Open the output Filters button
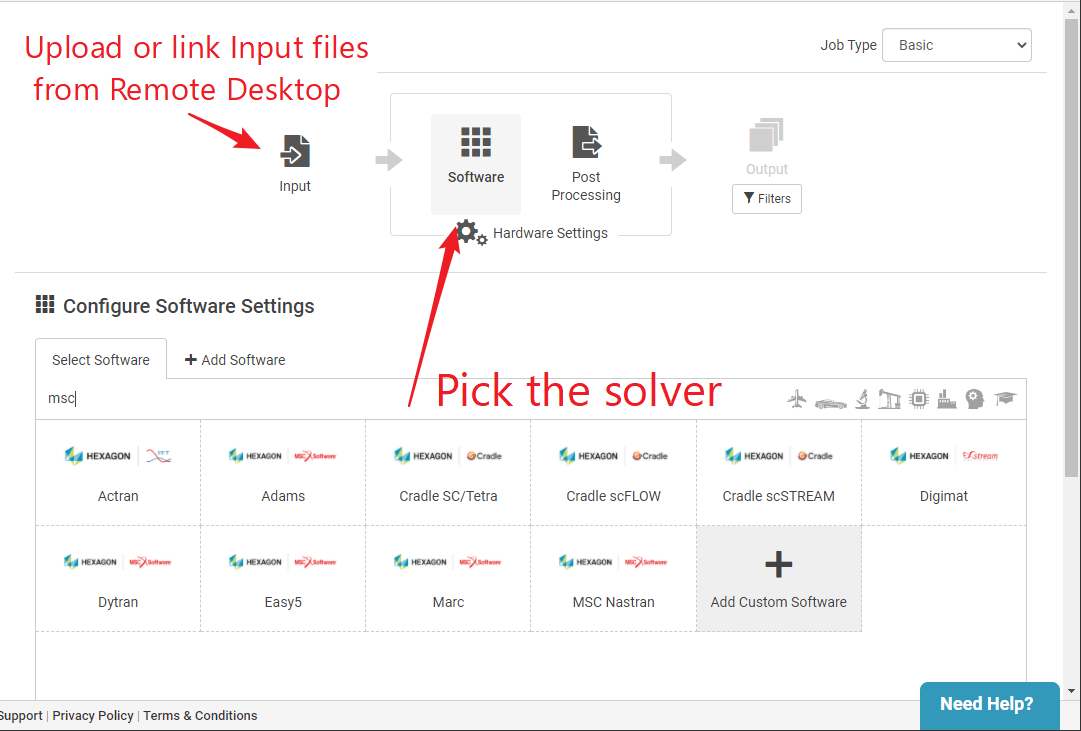Screen dimensions: 1081x731 click(x=766, y=199)
